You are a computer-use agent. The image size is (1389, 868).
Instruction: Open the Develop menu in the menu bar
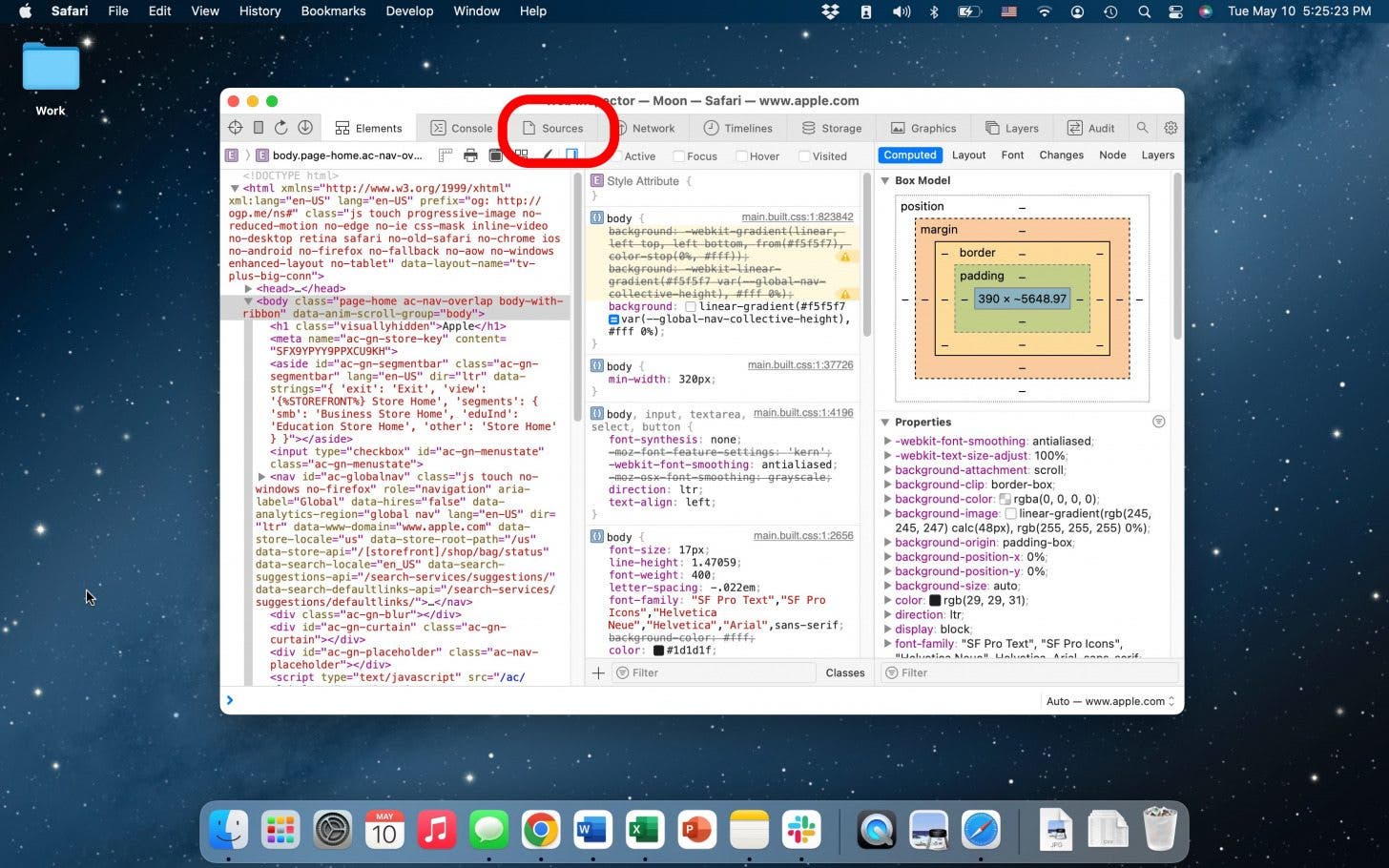tap(409, 10)
